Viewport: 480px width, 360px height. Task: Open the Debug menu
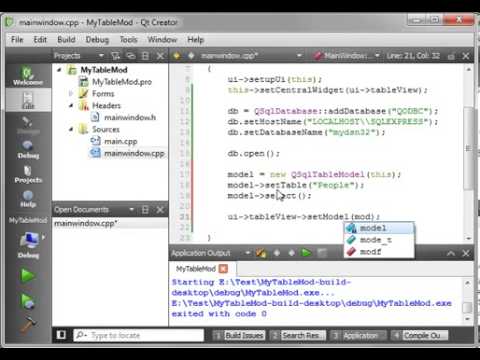[97, 40]
